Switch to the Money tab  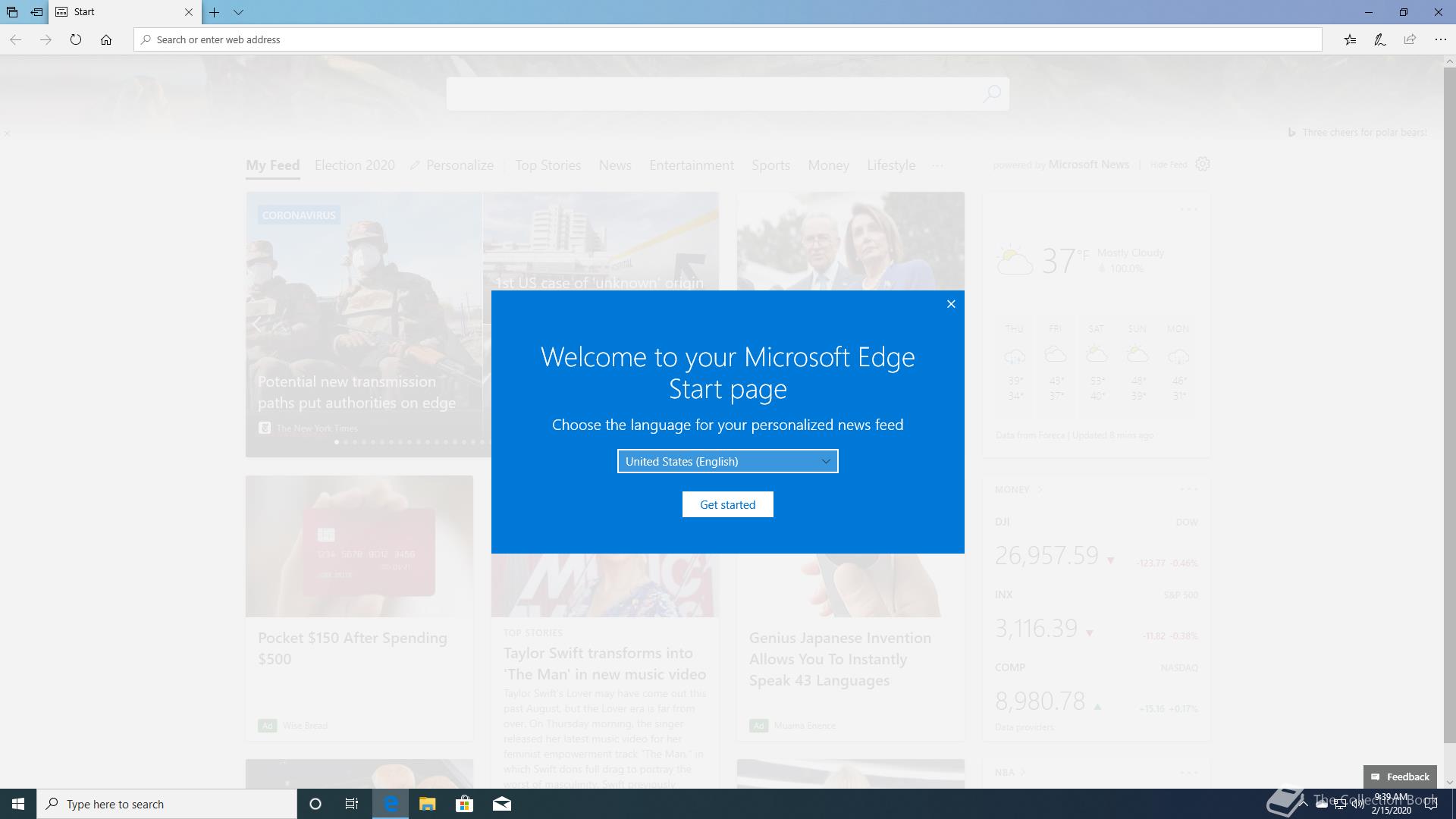coord(828,165)
